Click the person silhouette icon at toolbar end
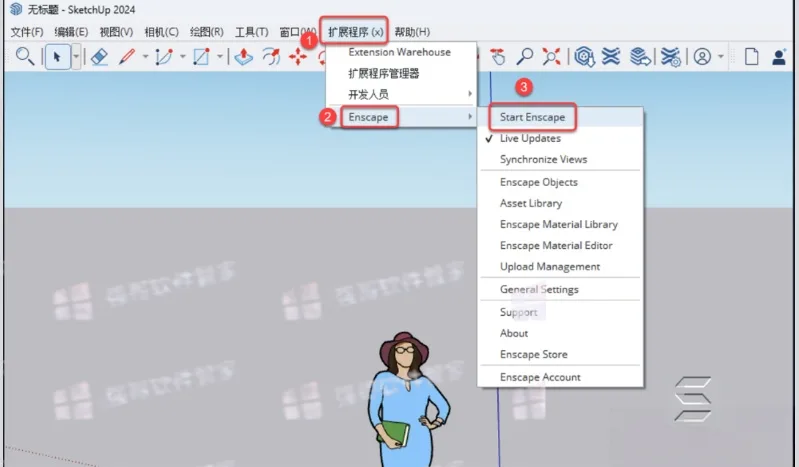799x467 pixels. (779, 57)
